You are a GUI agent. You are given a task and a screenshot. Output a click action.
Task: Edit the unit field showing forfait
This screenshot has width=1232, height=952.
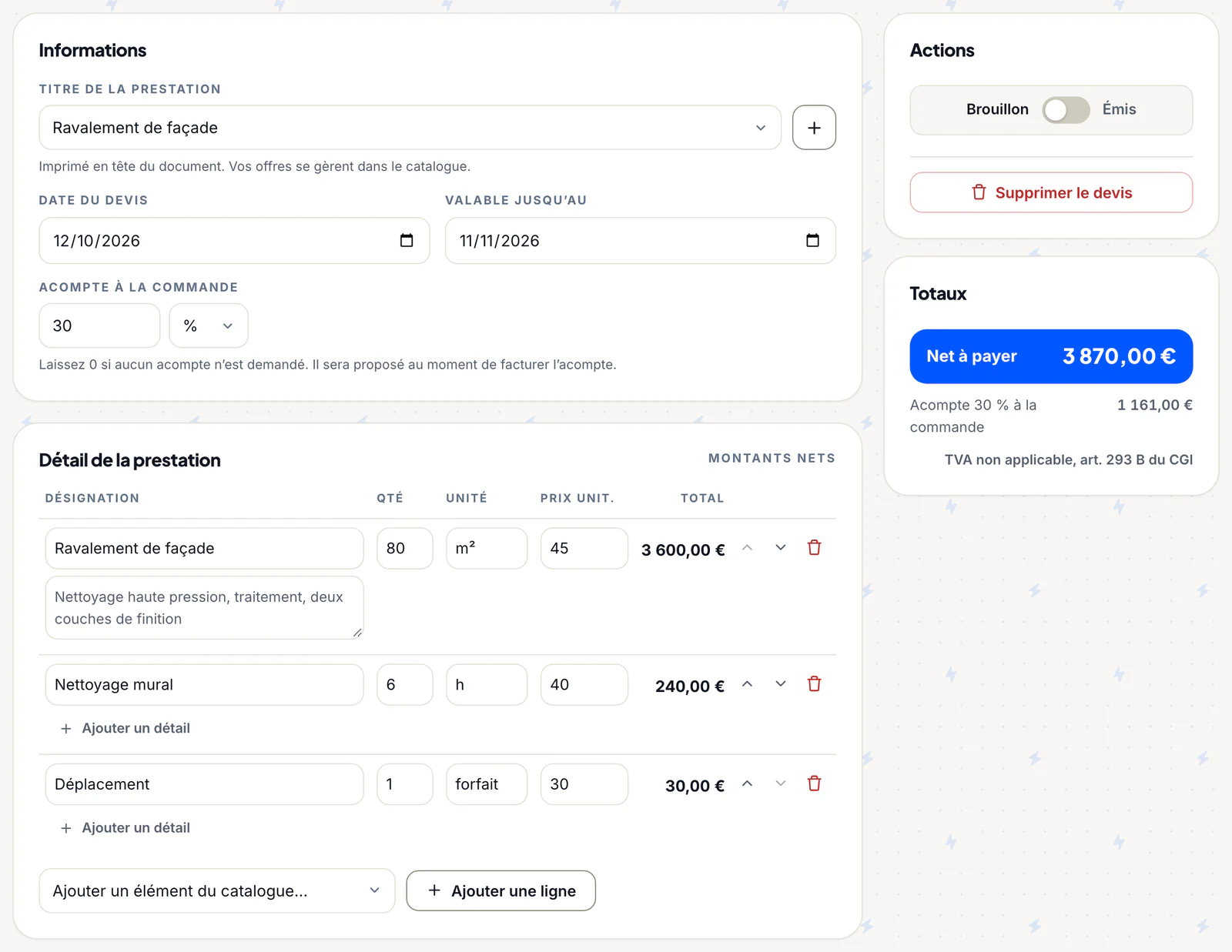coord(487,784)
